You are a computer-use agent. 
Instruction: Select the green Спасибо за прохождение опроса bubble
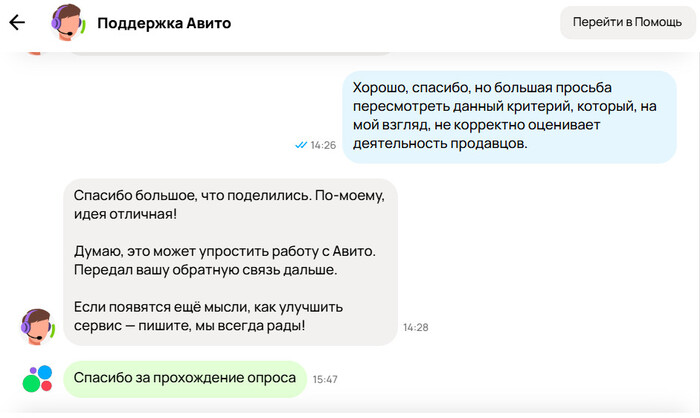point(186,378)
